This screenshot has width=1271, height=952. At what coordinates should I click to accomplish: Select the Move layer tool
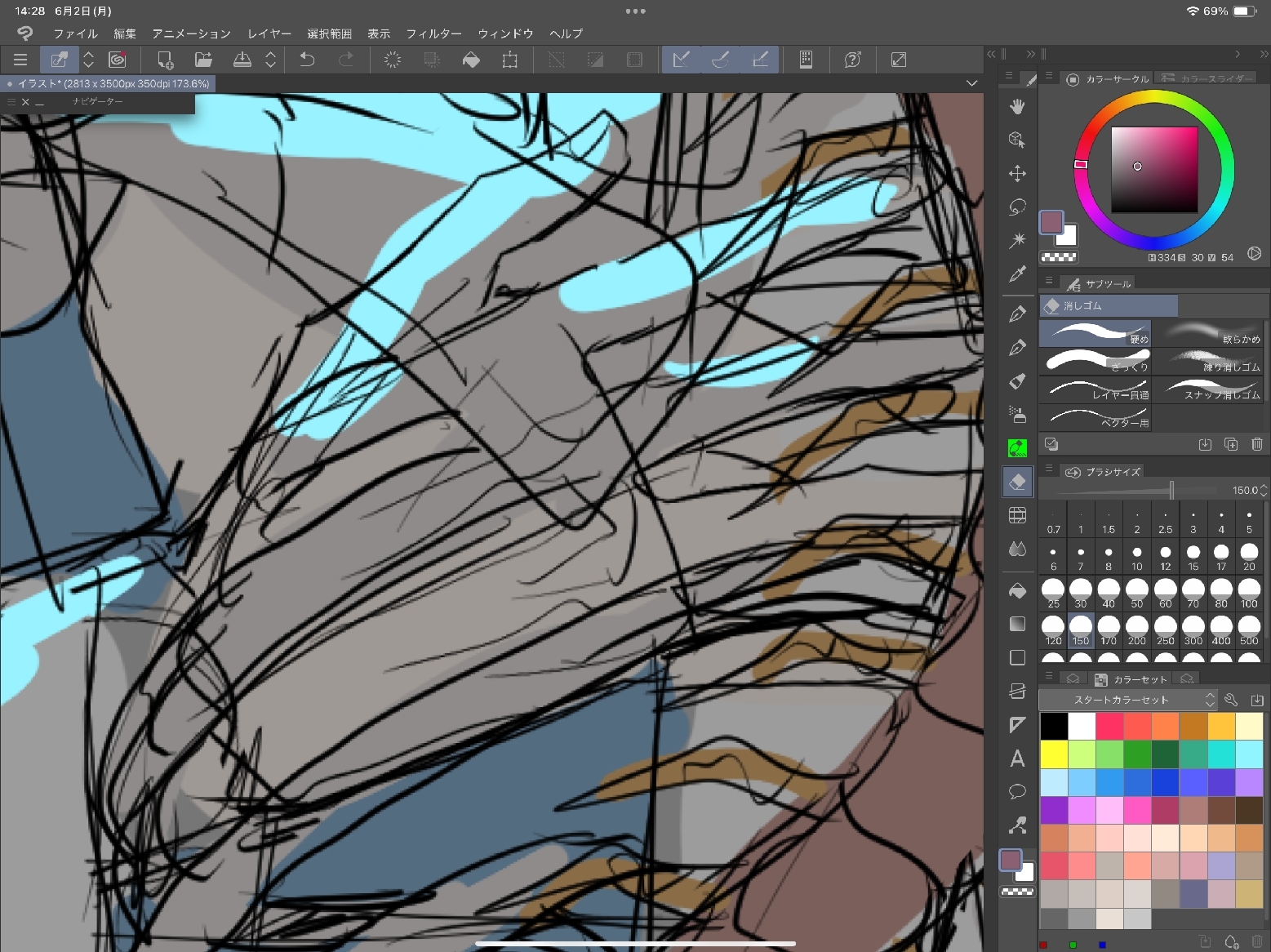[1017, 173]
